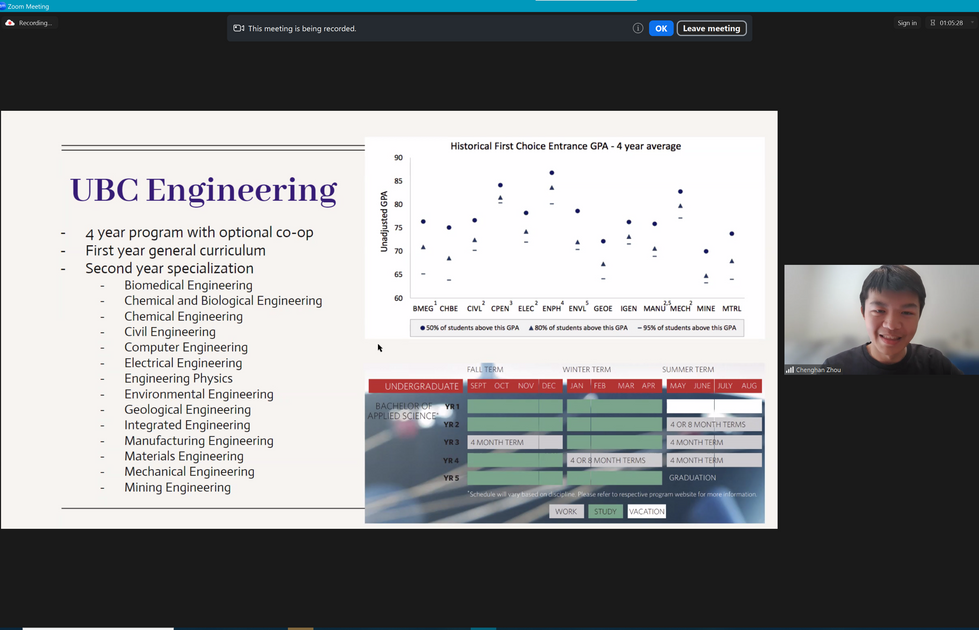
Task: Click the UBC Engineering slide heading
Action: point(203,190)
